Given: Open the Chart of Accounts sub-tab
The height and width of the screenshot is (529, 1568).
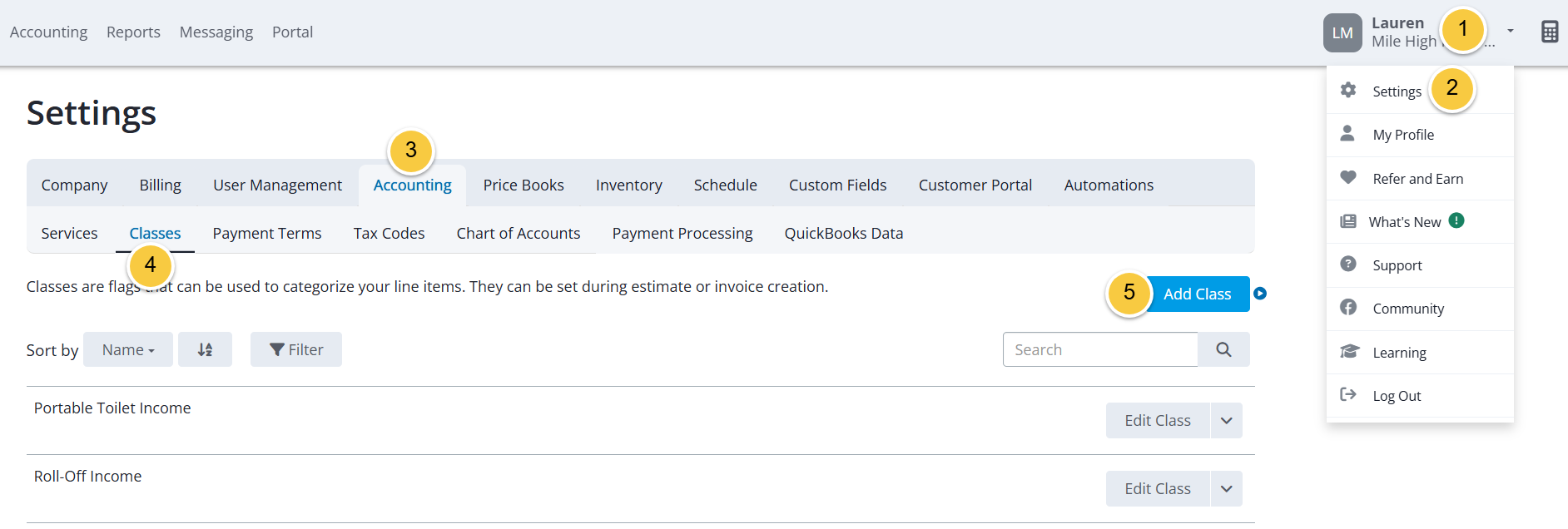Looking at the screenshot, I should 519,233.
